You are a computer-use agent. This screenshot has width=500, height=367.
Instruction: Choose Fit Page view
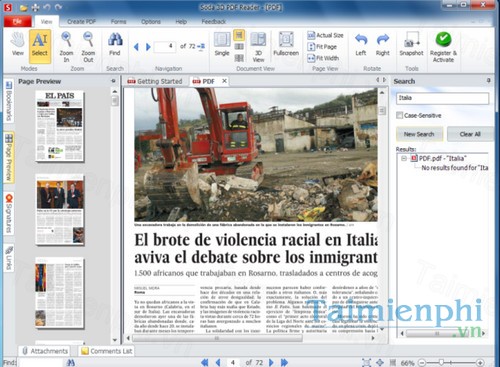click(x=322, y=47)
